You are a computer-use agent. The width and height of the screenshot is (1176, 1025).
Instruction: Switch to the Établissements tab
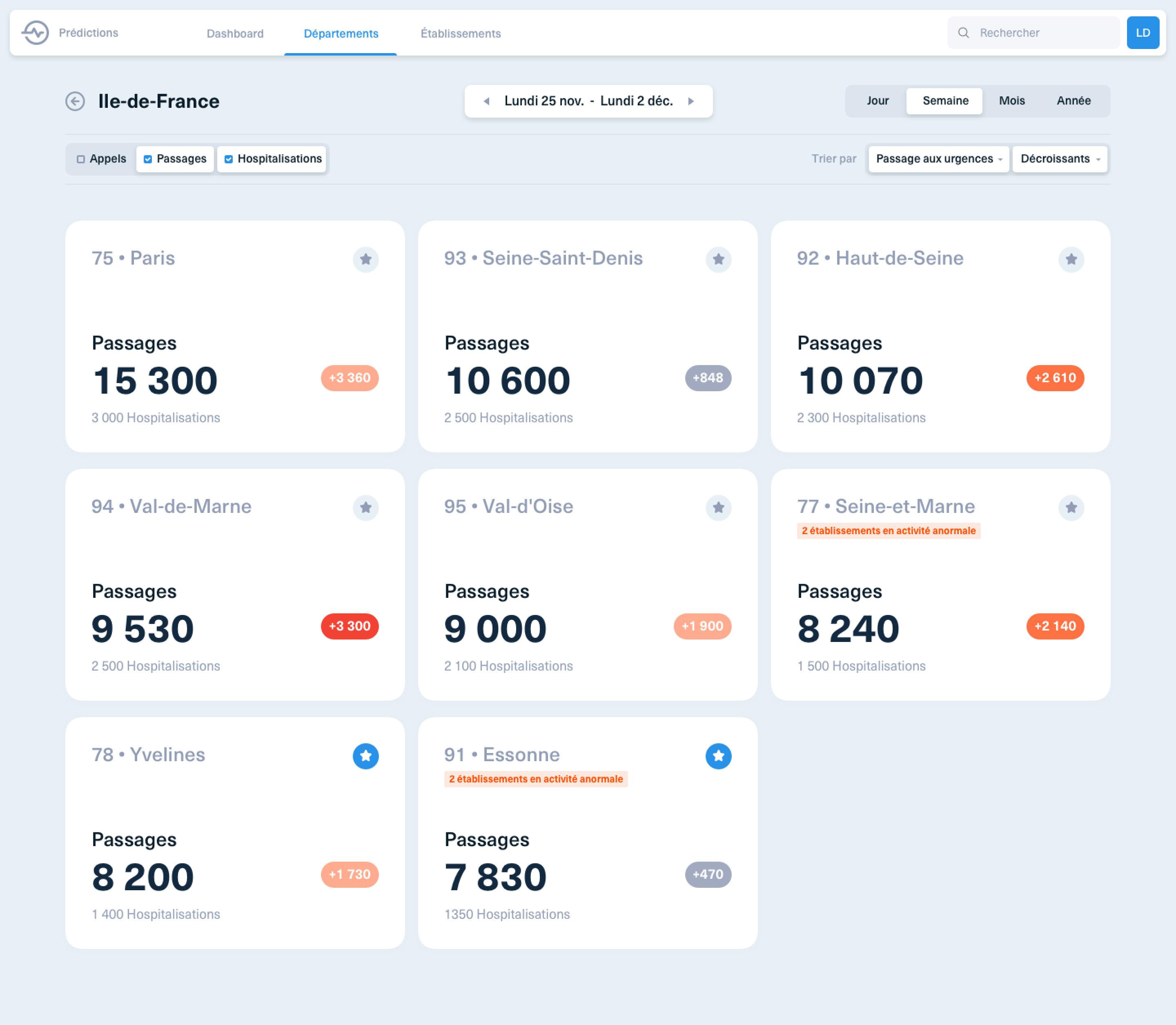(460, 33)
